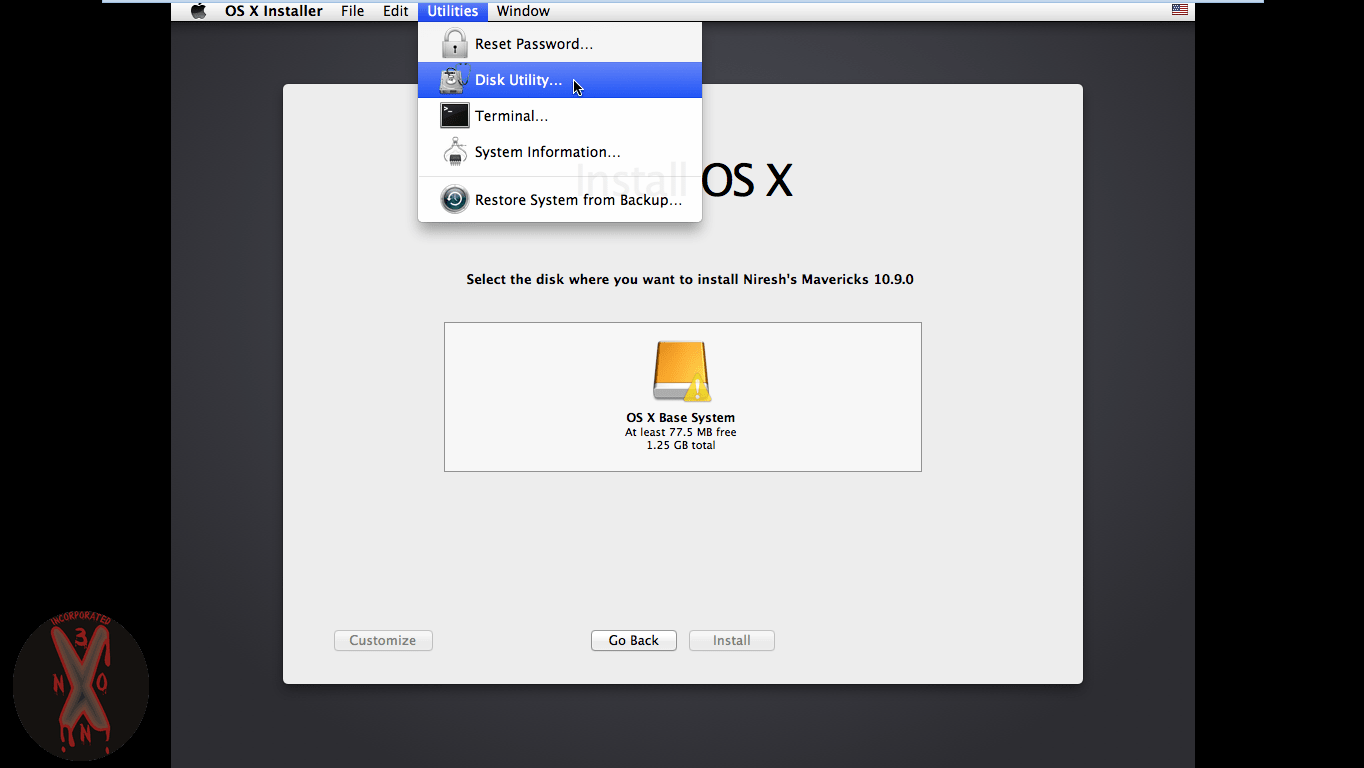
Task: Click the Install button
Action: [x=732, y=640]
